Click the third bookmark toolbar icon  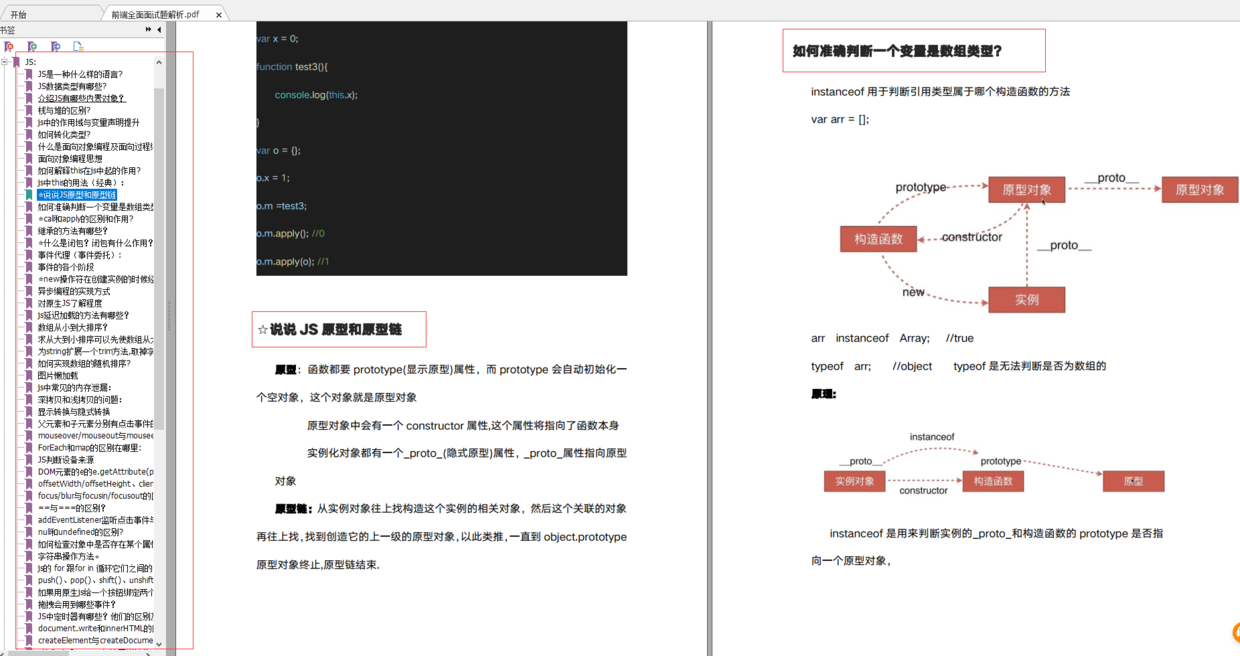point(55,46)
